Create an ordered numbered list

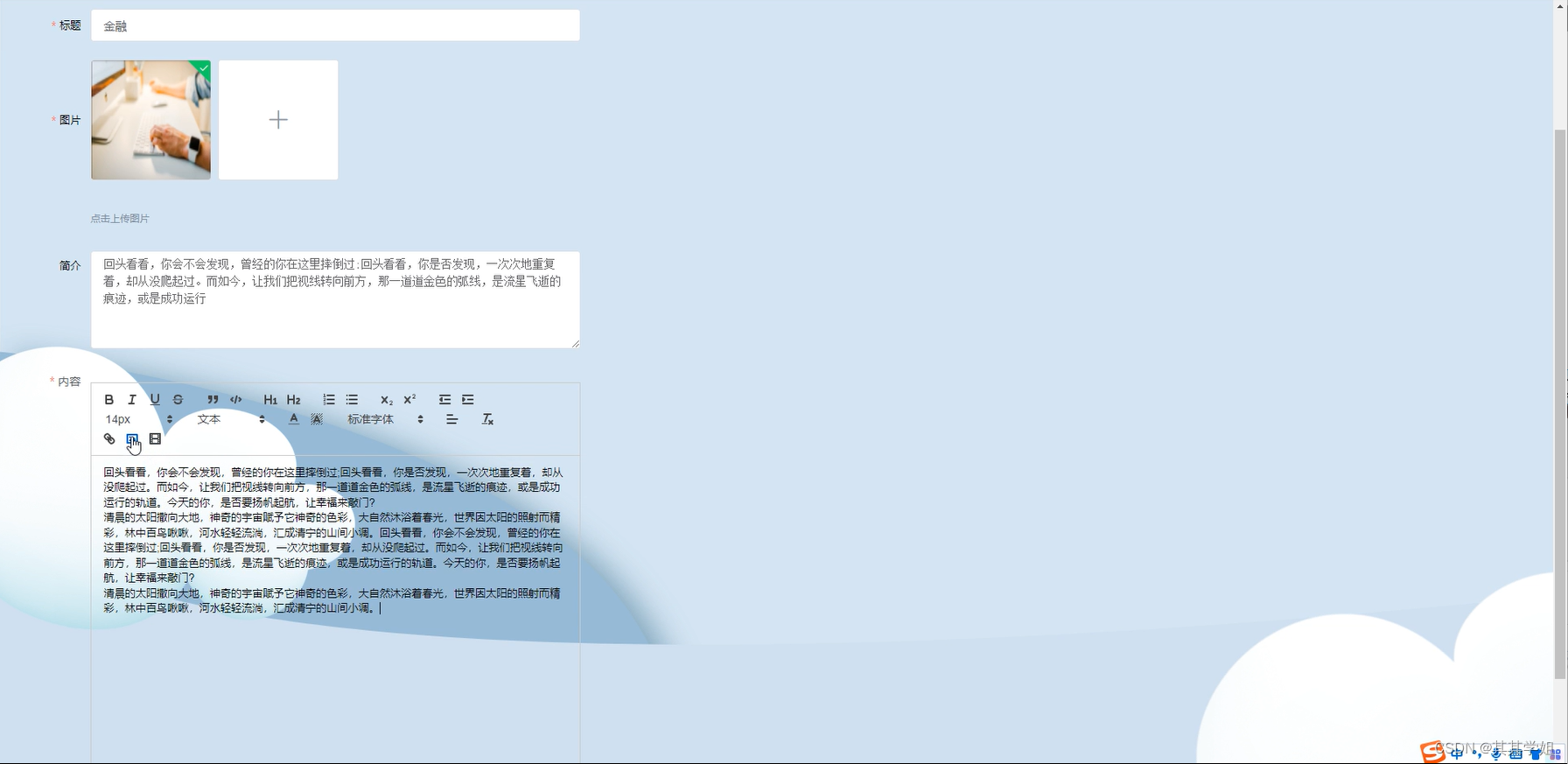(x=328, y=400)
